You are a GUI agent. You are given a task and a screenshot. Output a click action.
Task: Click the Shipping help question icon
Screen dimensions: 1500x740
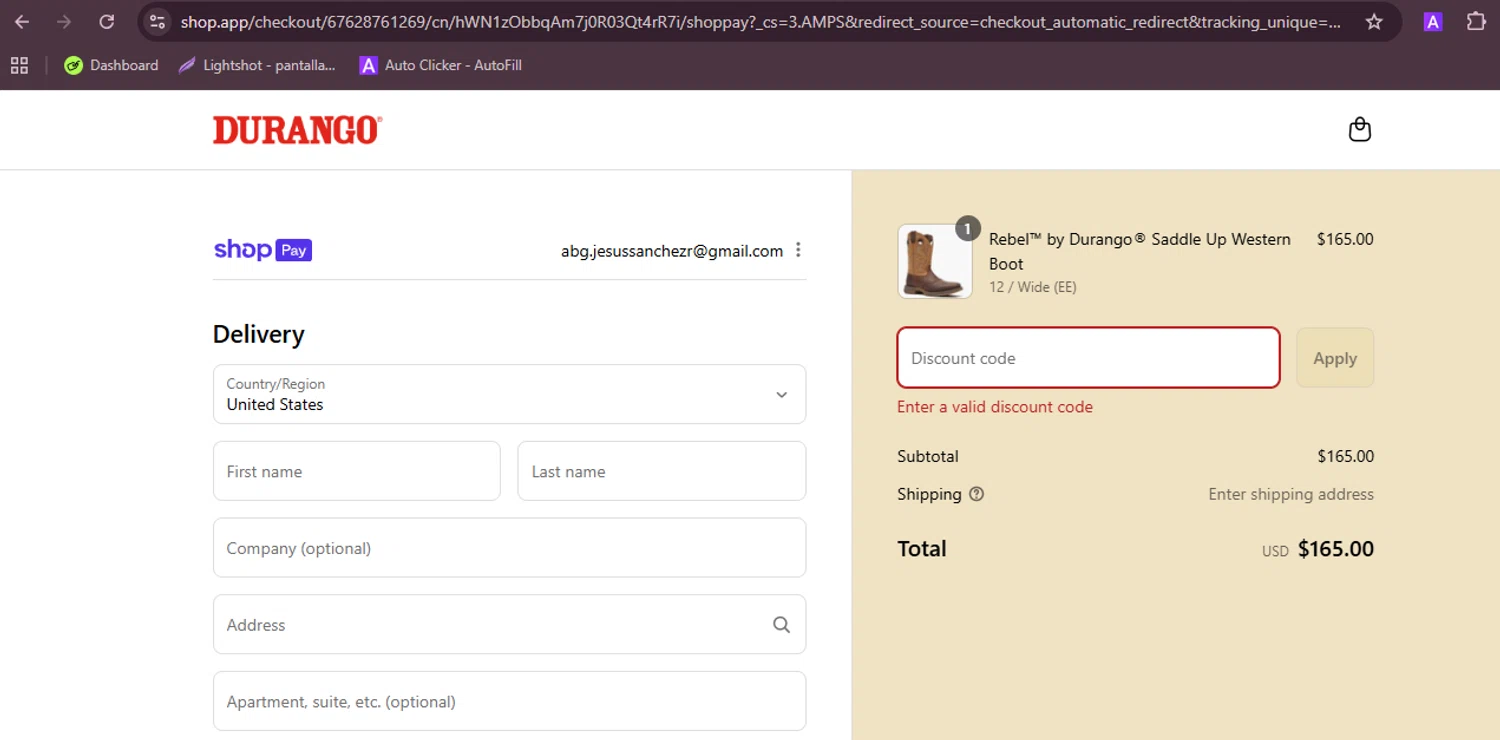pyautogui.click(x=977, y=494)
